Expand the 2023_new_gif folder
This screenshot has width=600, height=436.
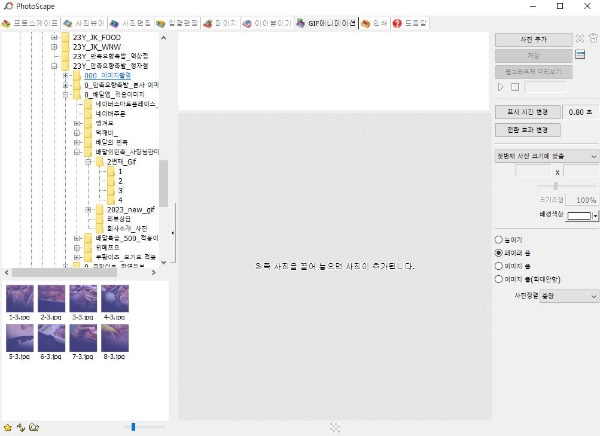click(x=88, y=209)
